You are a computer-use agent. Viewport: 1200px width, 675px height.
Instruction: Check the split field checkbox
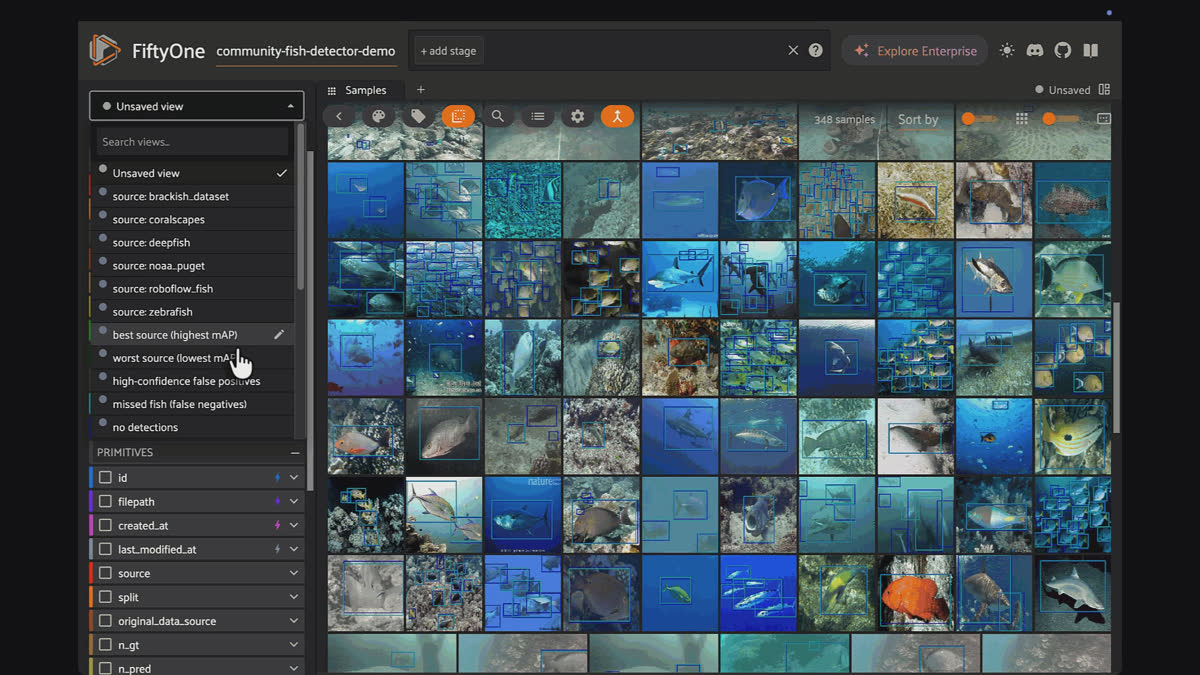[105, 597]
